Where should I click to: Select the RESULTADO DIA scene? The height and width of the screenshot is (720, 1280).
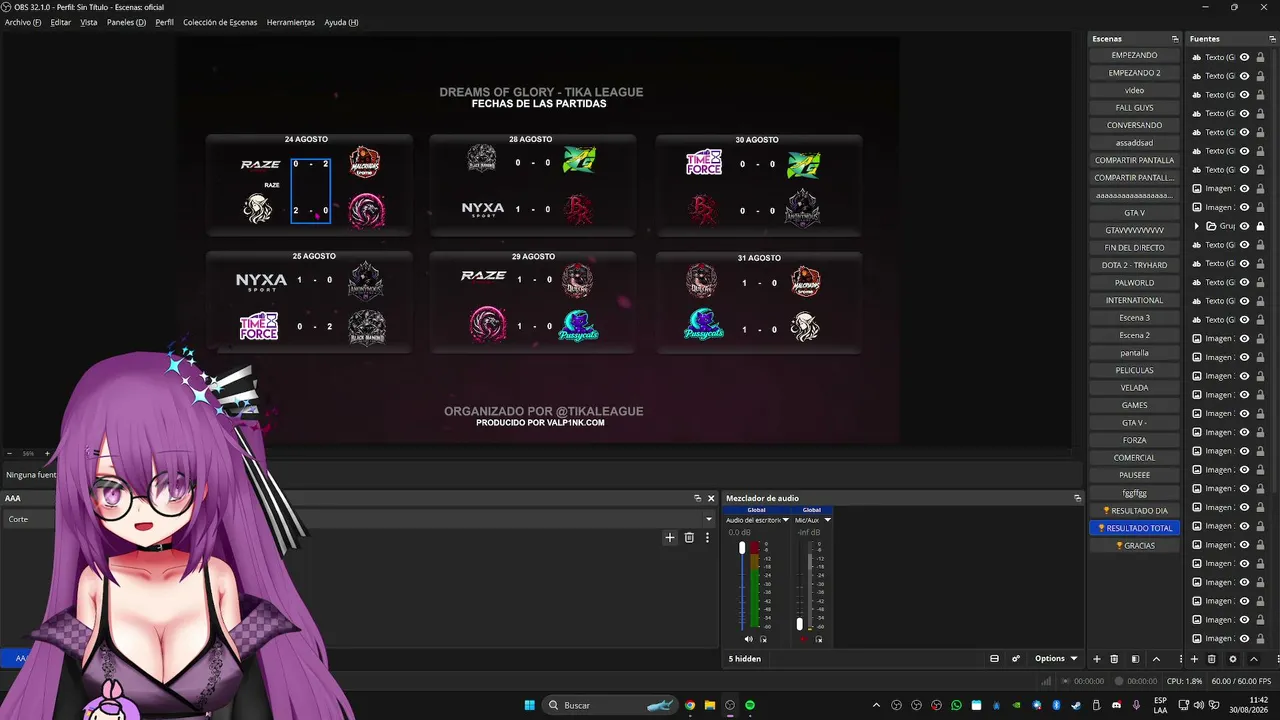point(1134,511)
